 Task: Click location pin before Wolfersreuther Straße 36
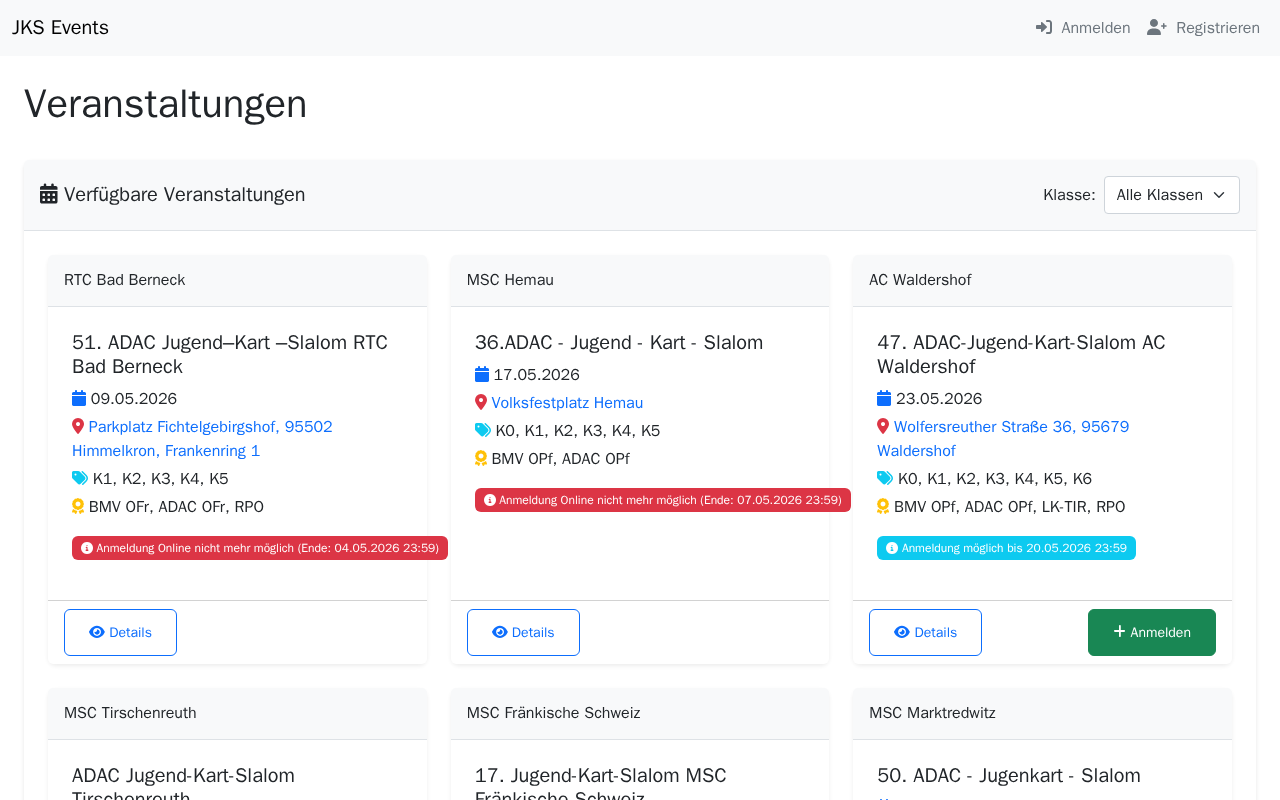[883, 426]
